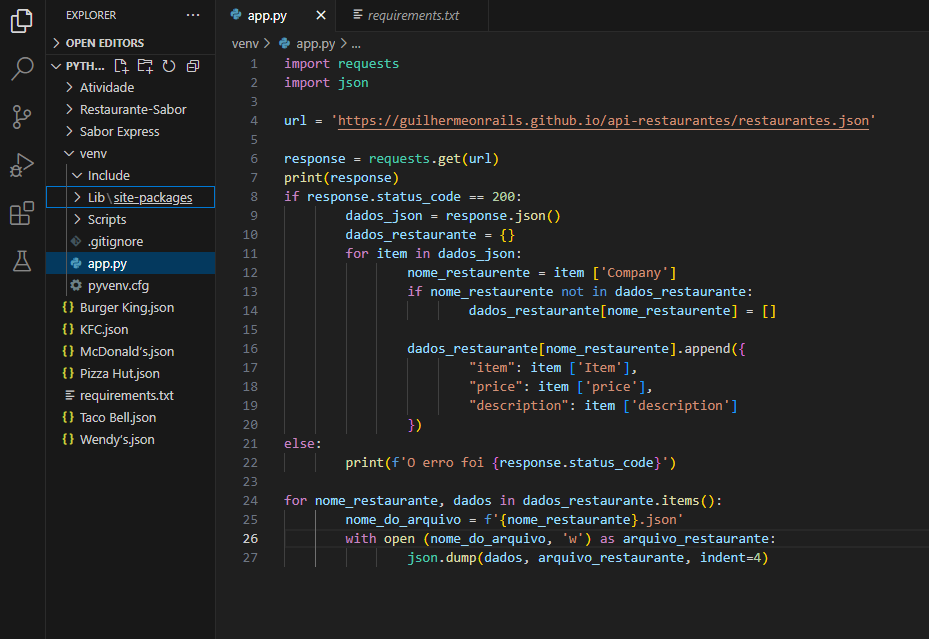Collapse the PYTH... workspace root folder

(x=57, y=66)
